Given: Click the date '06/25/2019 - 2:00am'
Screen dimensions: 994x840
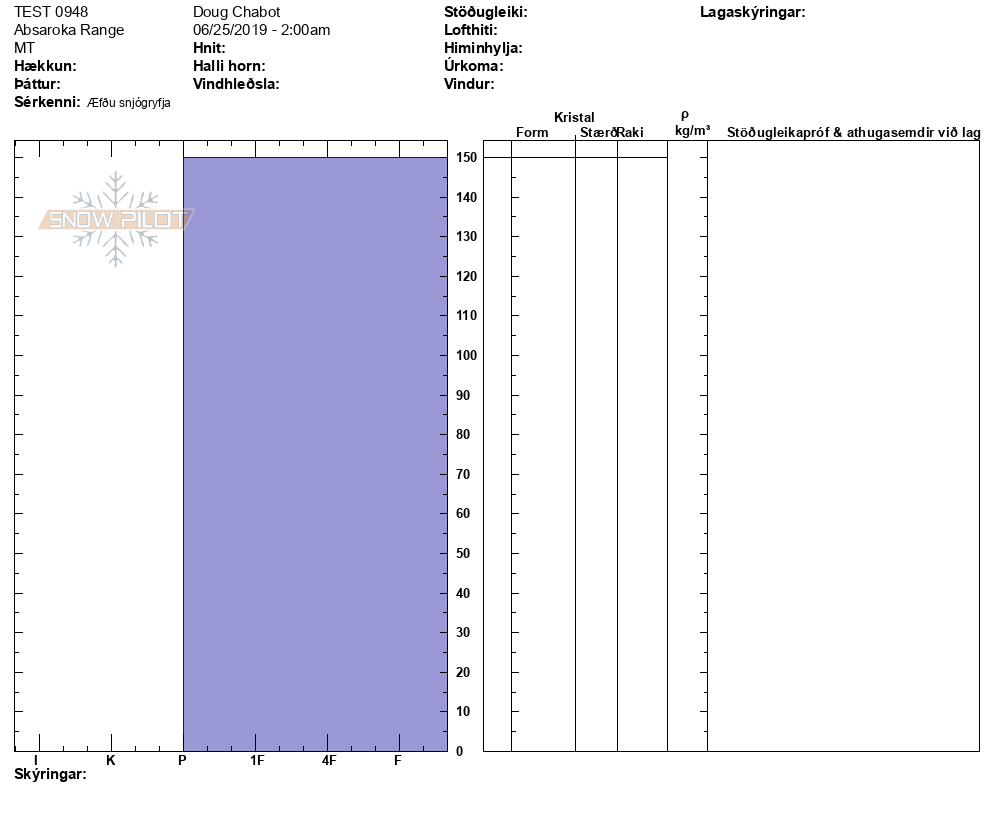Looking at the screenshot, I should point(261,30).
